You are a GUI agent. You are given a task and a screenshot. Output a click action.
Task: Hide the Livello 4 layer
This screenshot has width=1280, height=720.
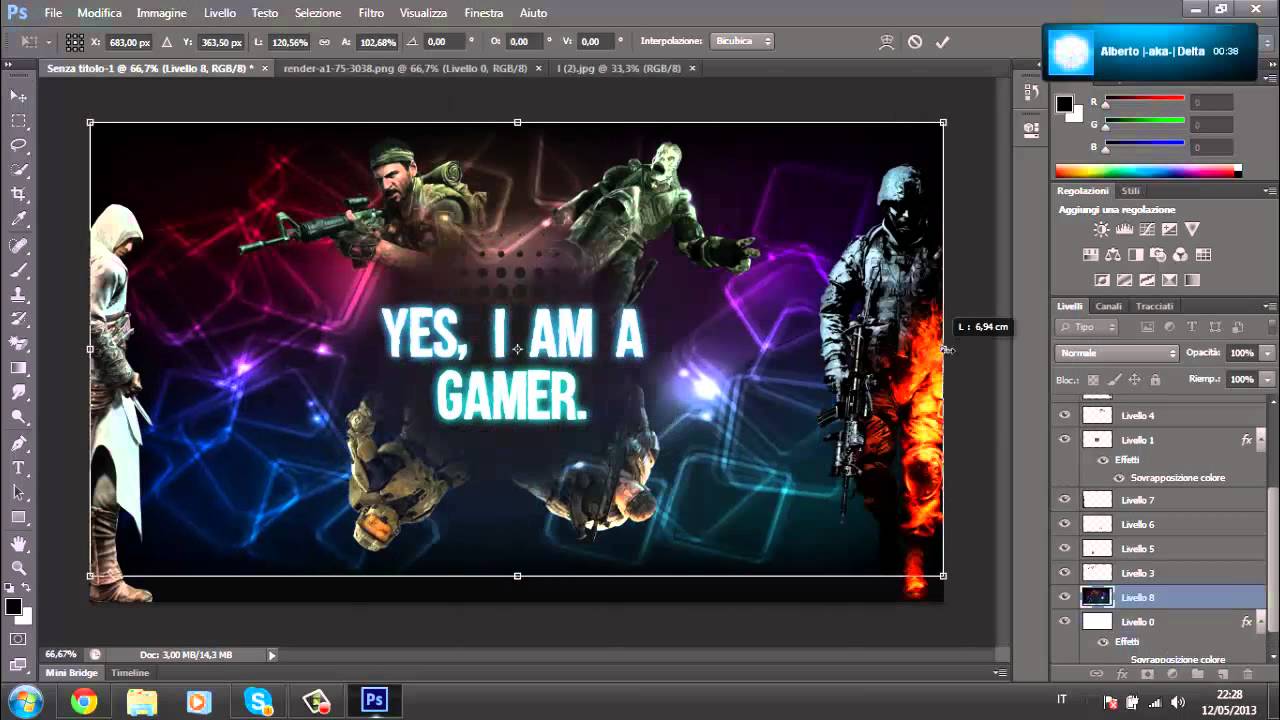(x=1064, y=415)
